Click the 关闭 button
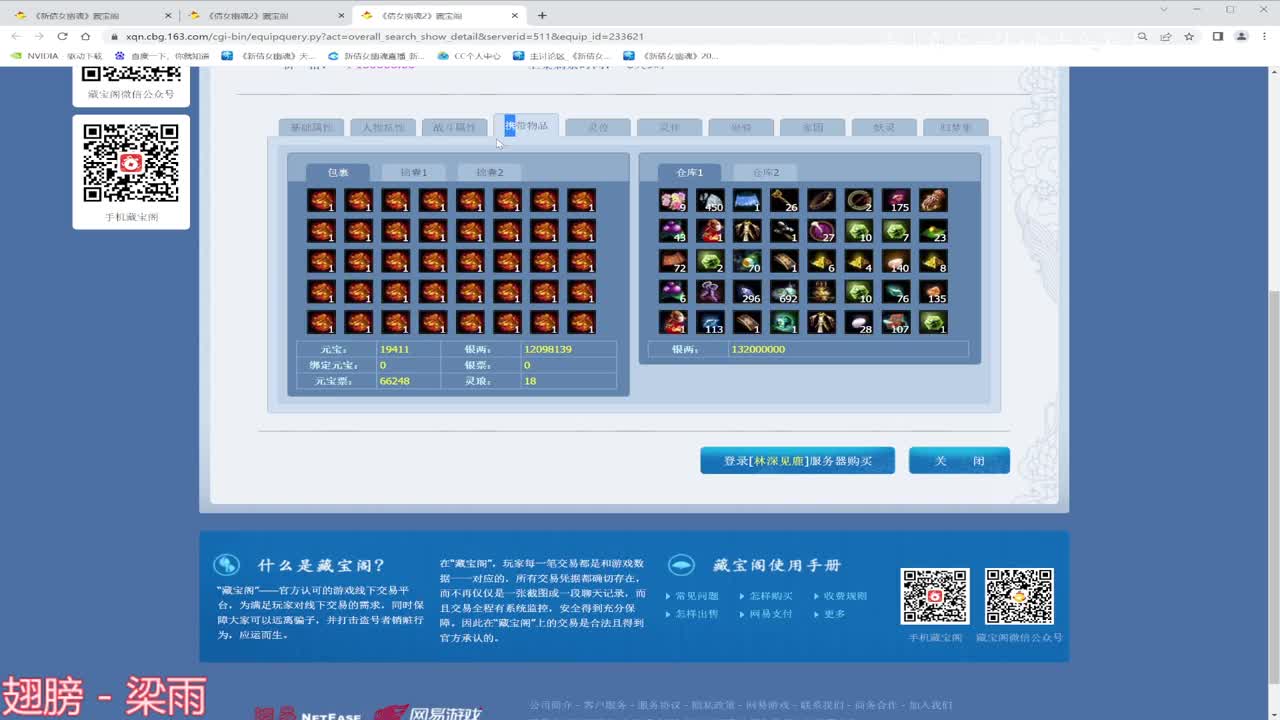Viewport: 1280px width, 720px height. [x=958, y=460]
